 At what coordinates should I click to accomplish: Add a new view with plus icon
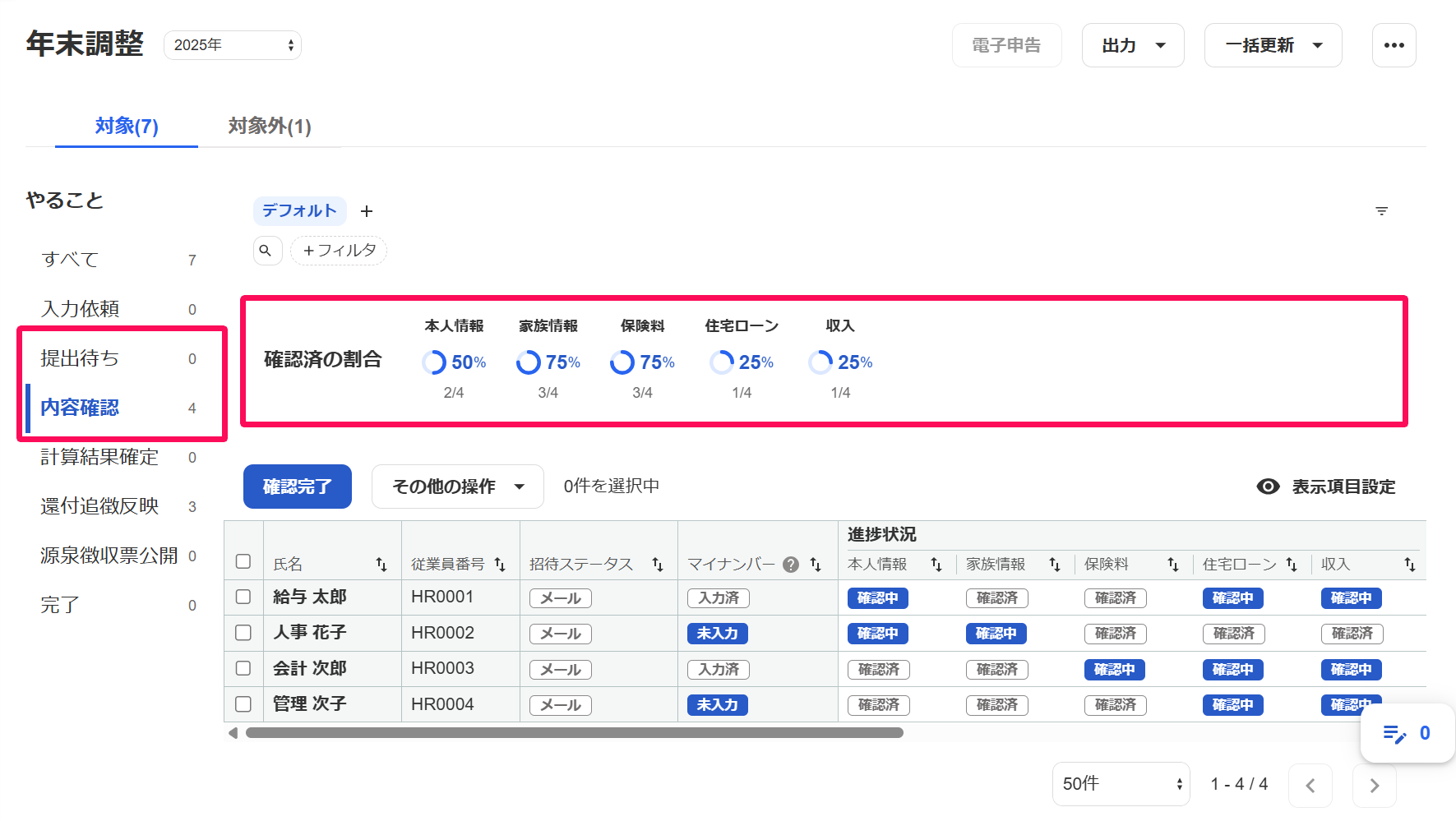[367, 211]
